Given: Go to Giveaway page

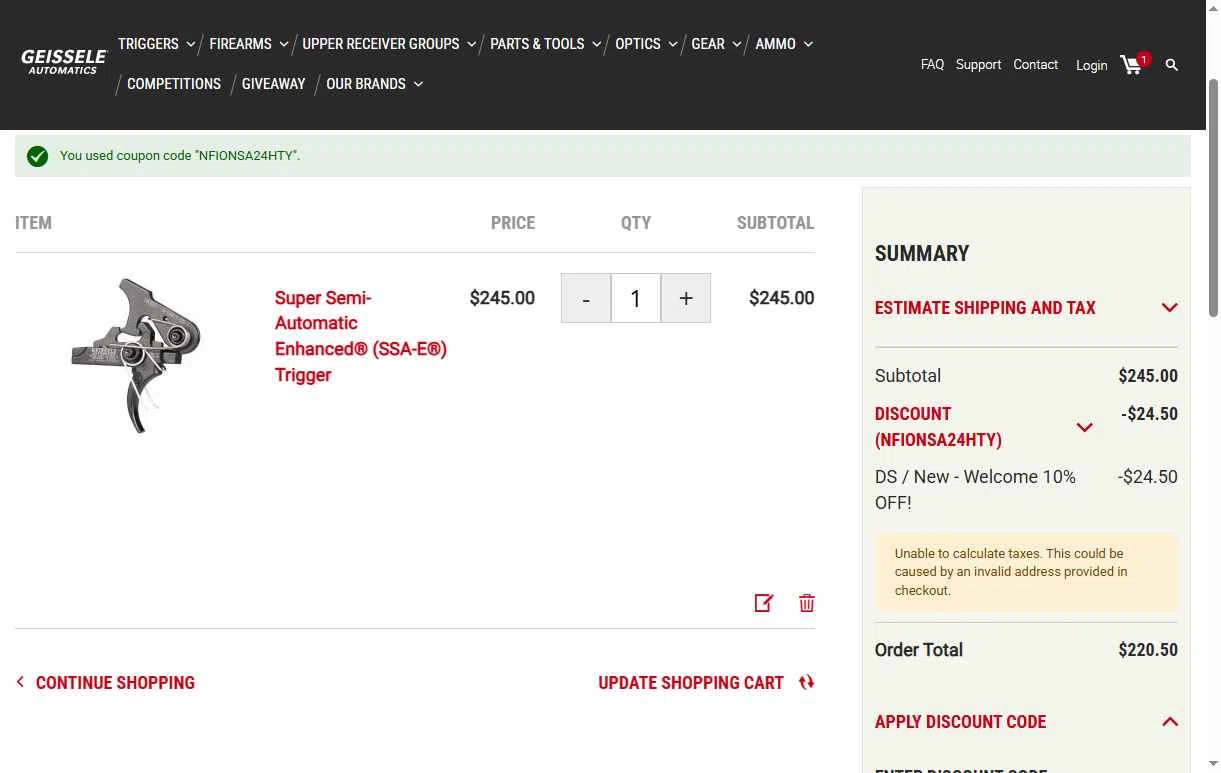Looking at the screenshot, I should (x=273, y=84).
